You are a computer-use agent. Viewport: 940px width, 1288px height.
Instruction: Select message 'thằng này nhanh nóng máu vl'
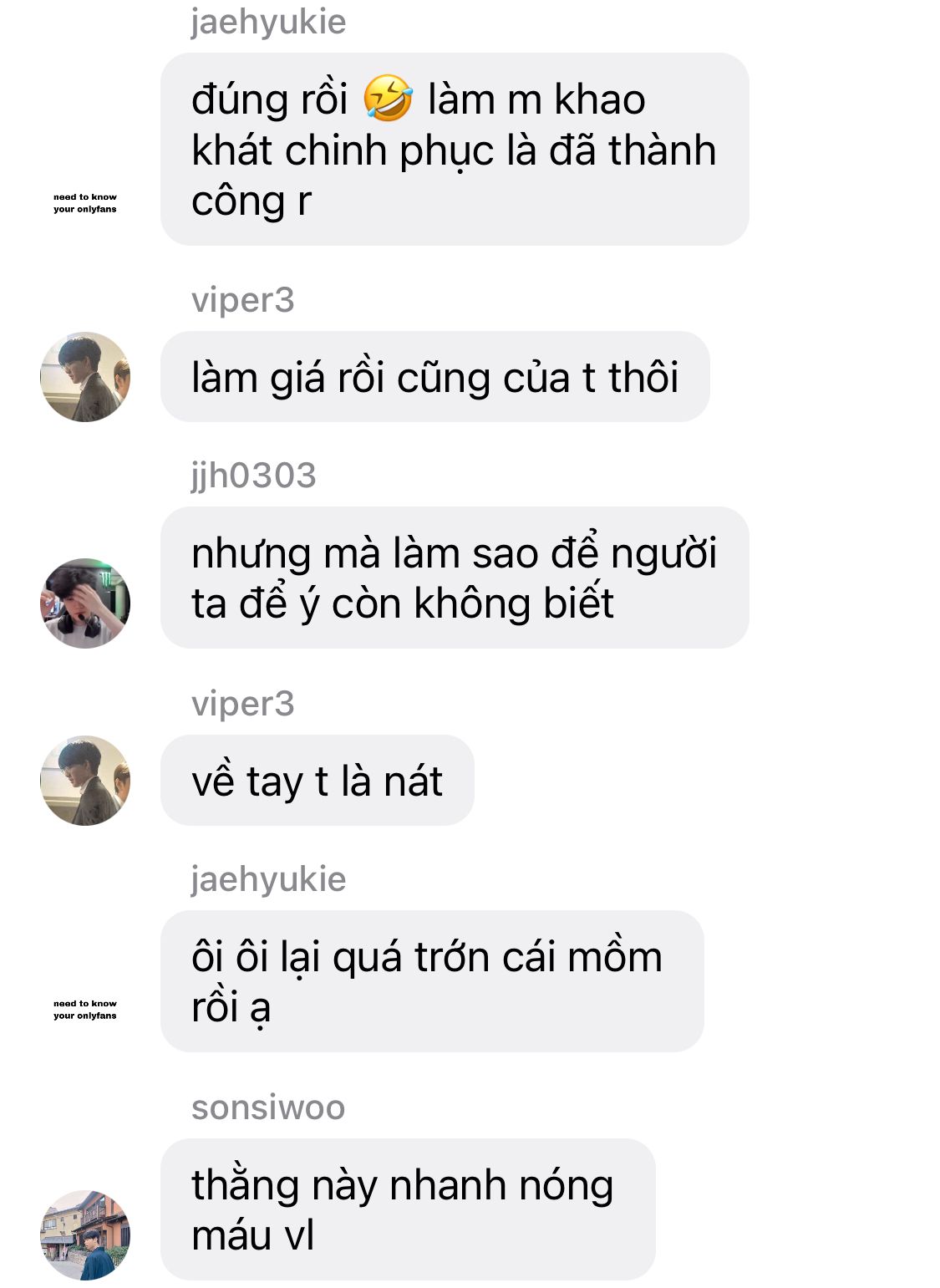point(408,1209)
